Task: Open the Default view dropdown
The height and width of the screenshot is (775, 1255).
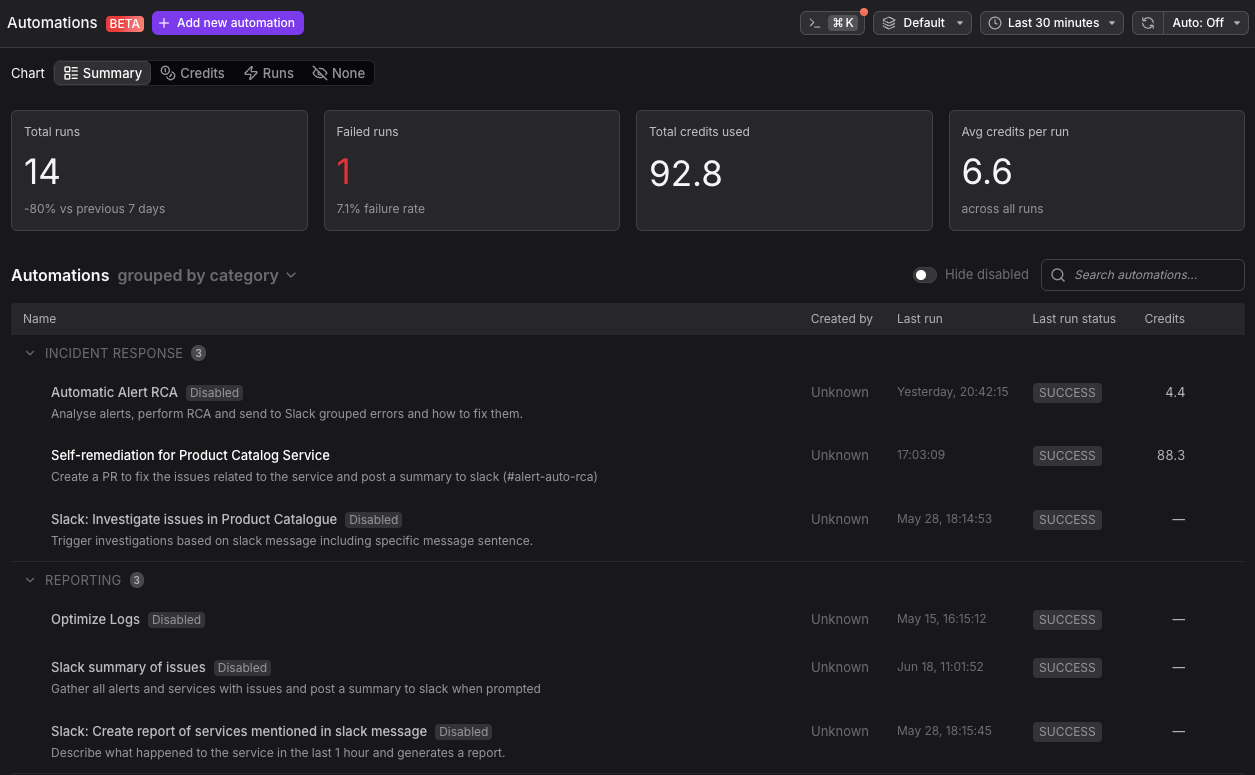Action: tap(922, 23)
